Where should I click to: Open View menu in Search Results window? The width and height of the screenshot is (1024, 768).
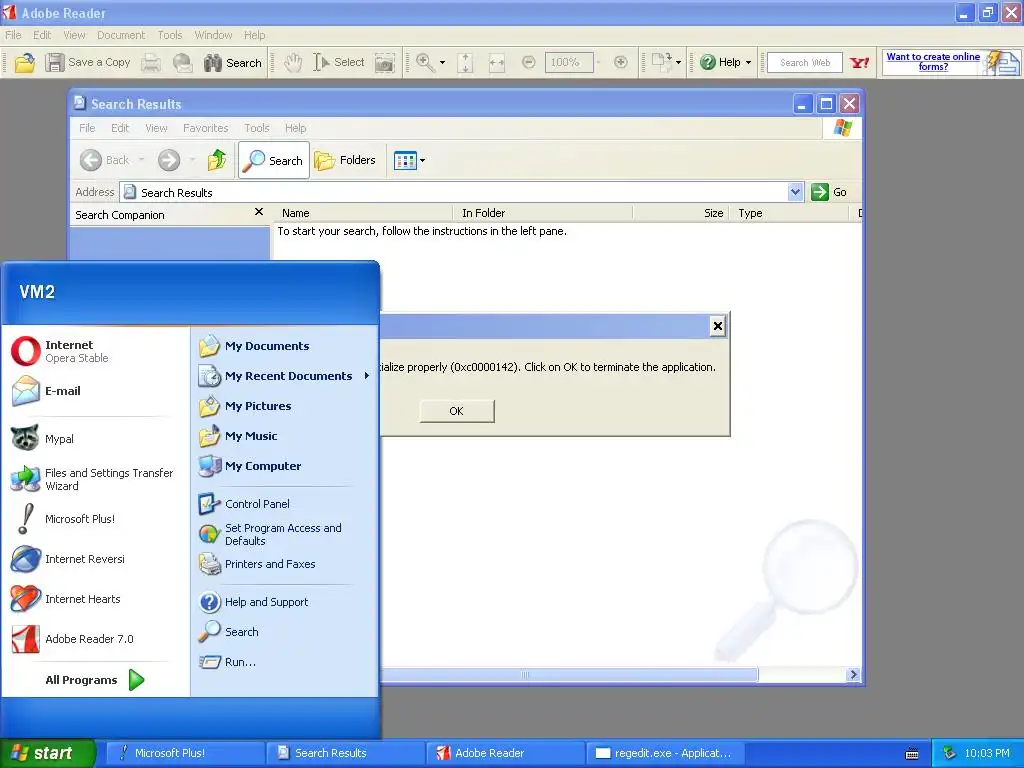tap(156, 128)
